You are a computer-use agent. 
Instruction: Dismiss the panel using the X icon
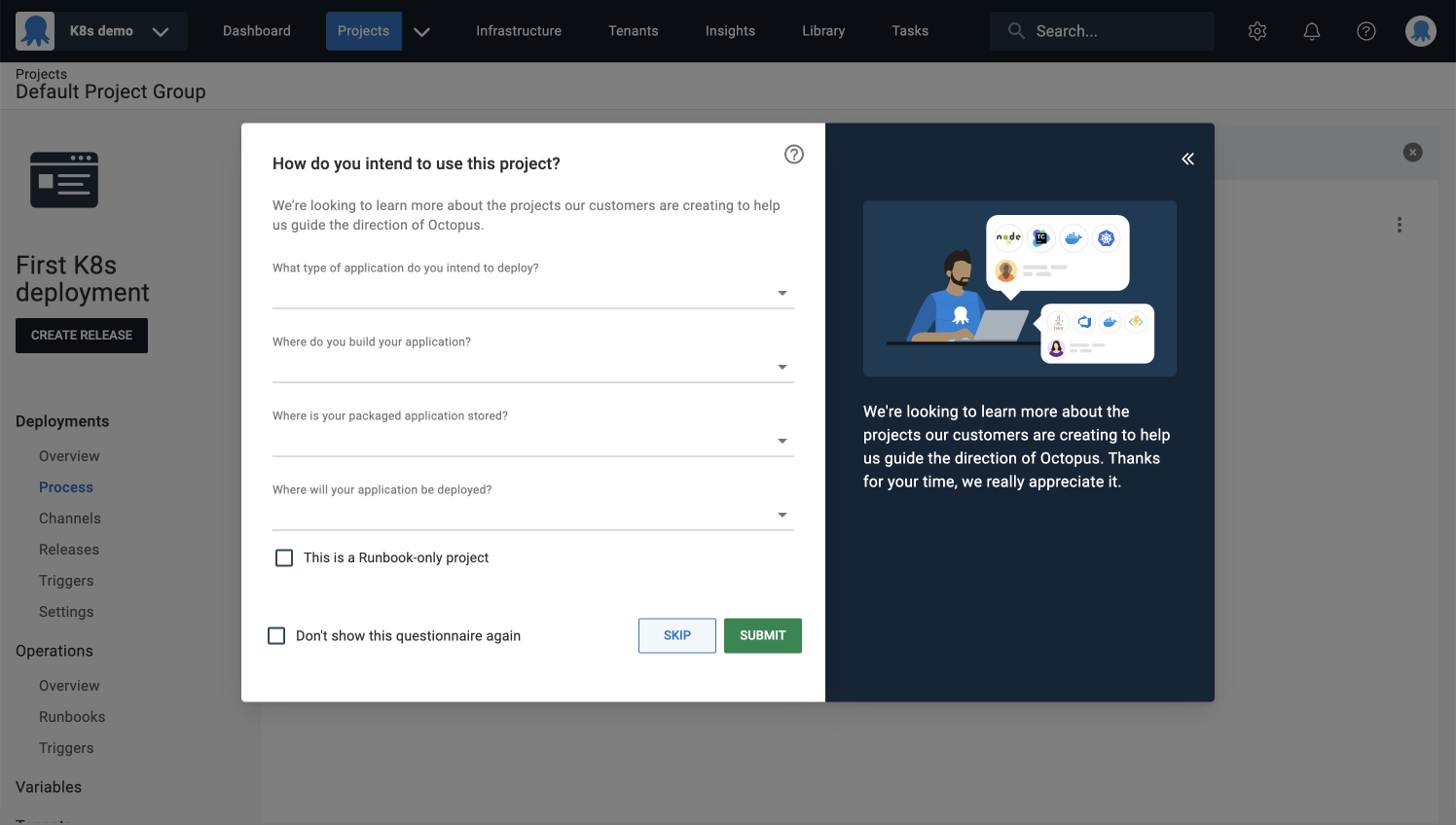pyautogui.click(x=1412, y=152)
